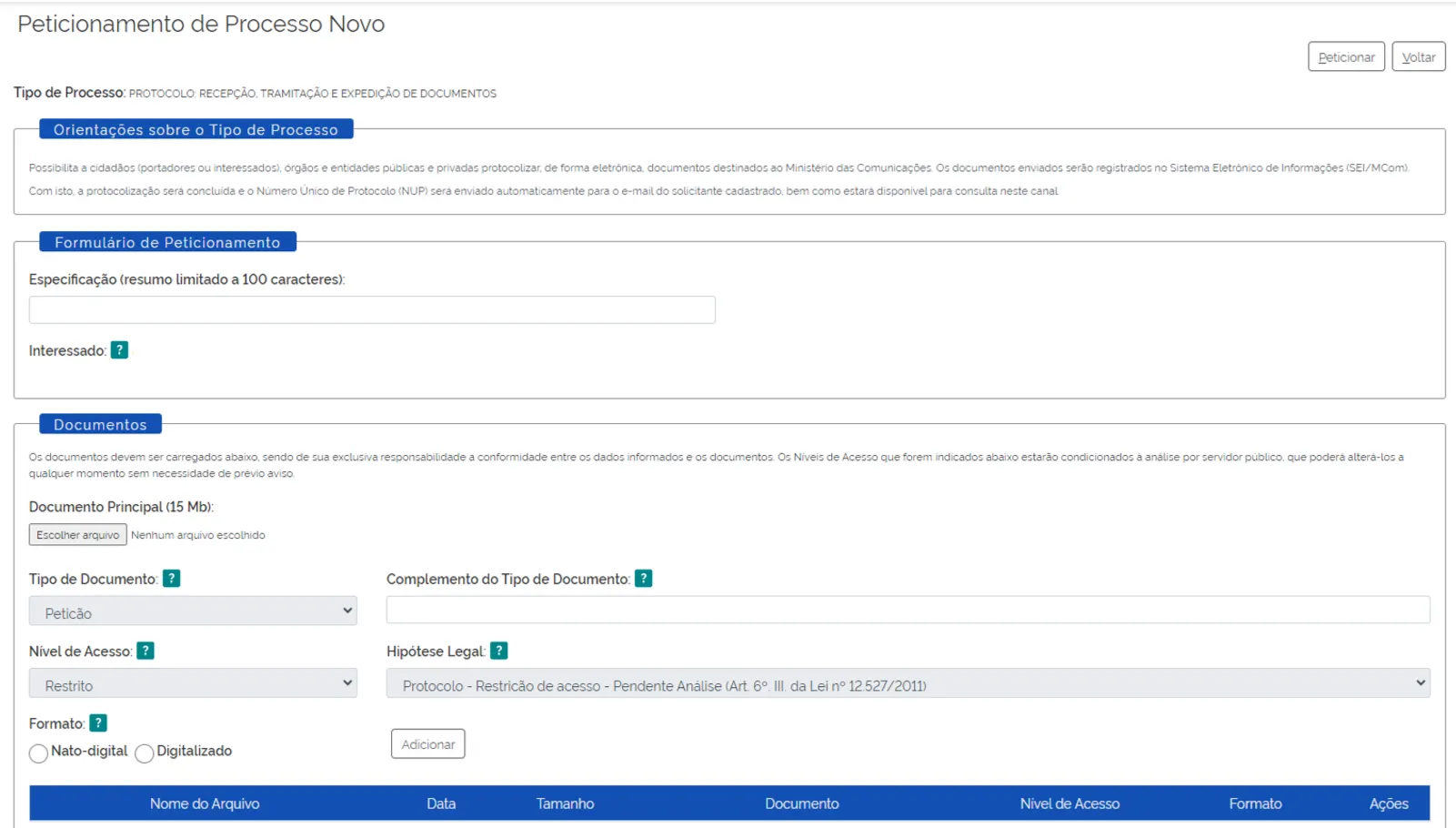Click the Ações column header
This screenshot has width=1456, height=828.
click(x=1388, y=803)
